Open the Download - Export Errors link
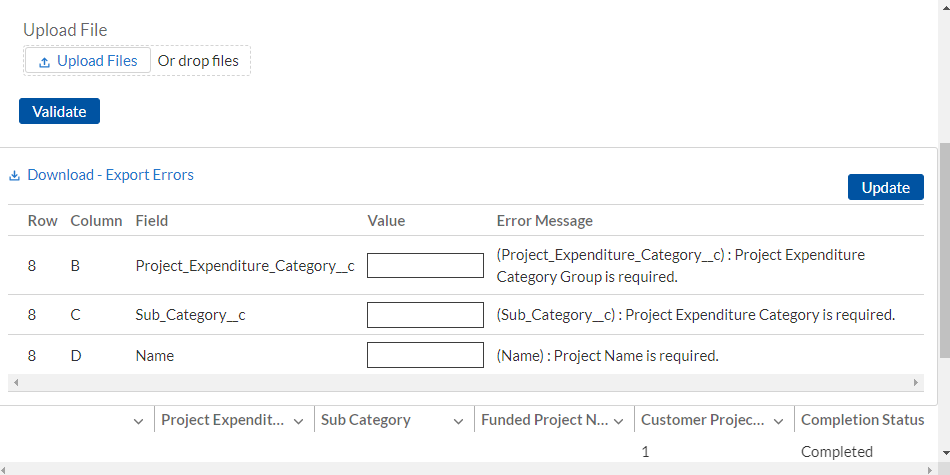The image size is (950, 475). tap(110, 175)
